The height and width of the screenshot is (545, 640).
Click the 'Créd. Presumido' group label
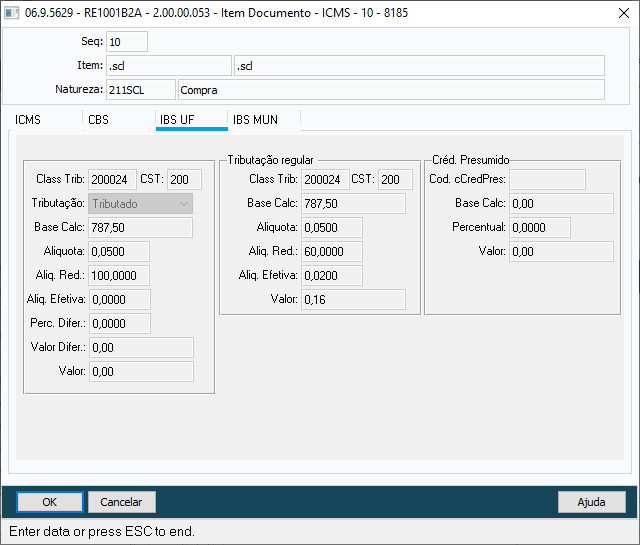(471, 160)
